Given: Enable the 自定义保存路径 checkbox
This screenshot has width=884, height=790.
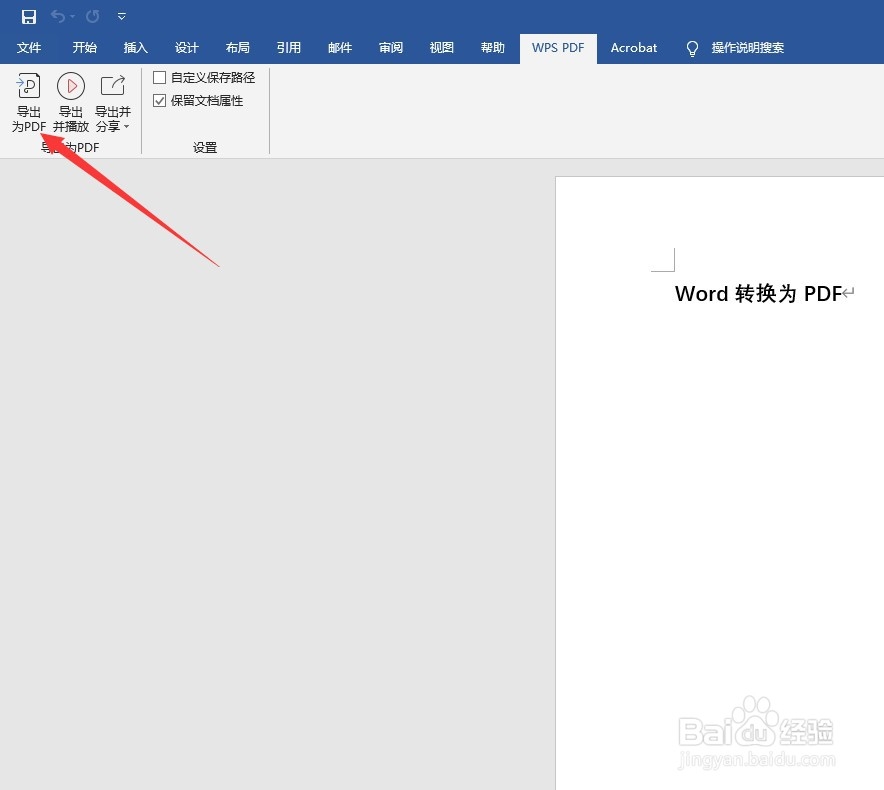Looking at the screenshot, I should pyautogui.click(x=159, y=76).
